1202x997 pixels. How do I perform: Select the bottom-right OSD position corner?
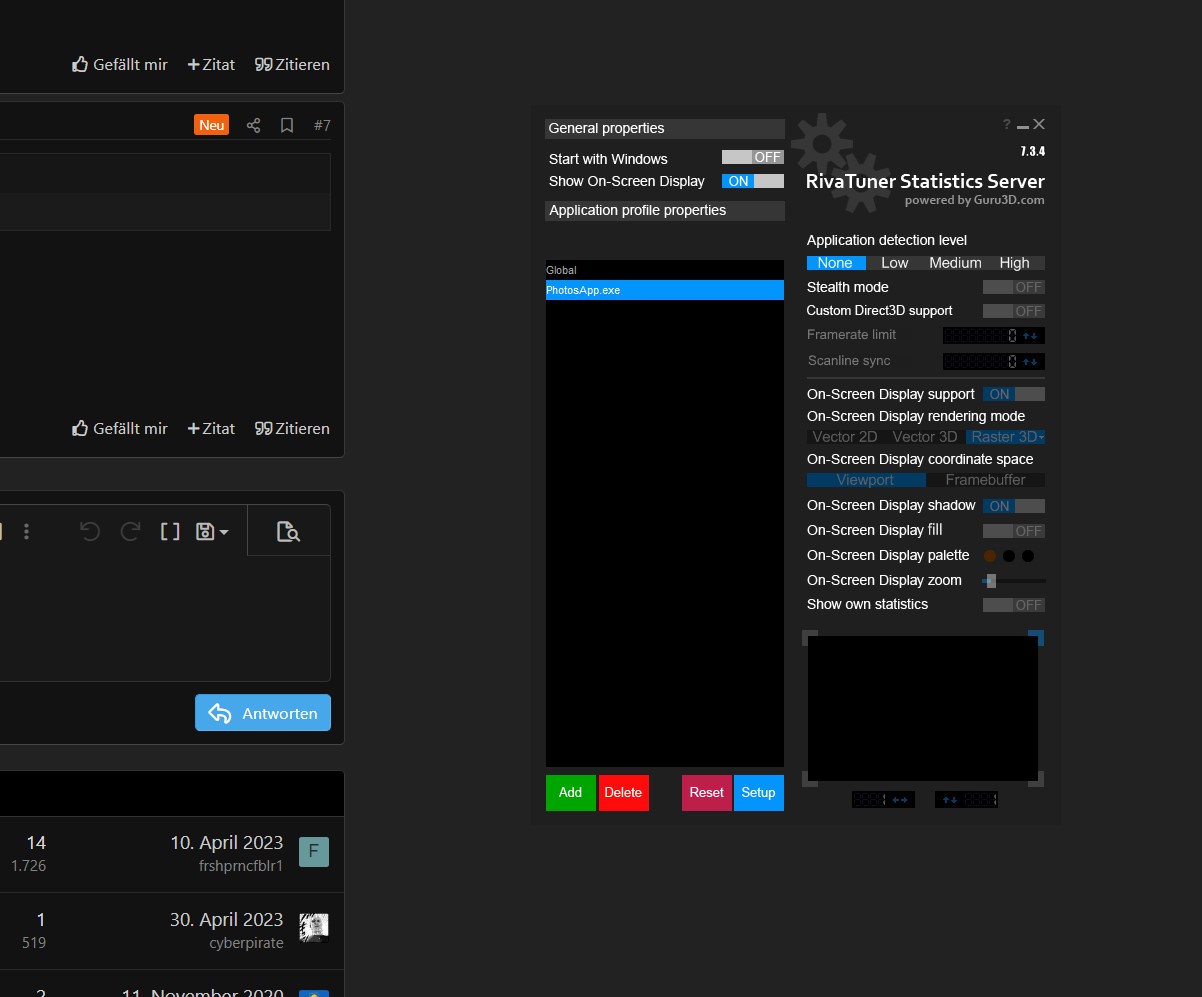tap(1036, 778)
